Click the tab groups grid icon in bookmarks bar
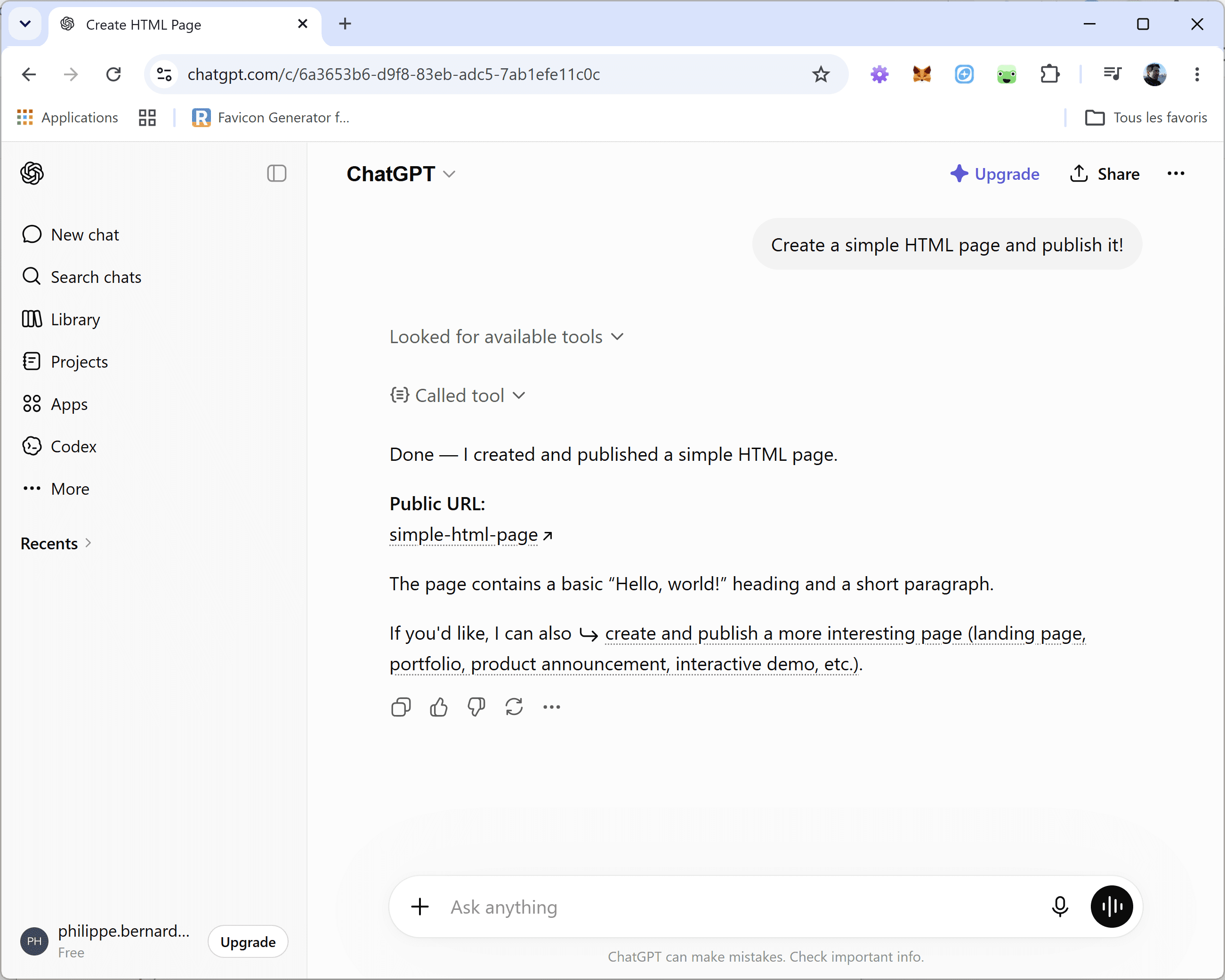 coord(147,118)
